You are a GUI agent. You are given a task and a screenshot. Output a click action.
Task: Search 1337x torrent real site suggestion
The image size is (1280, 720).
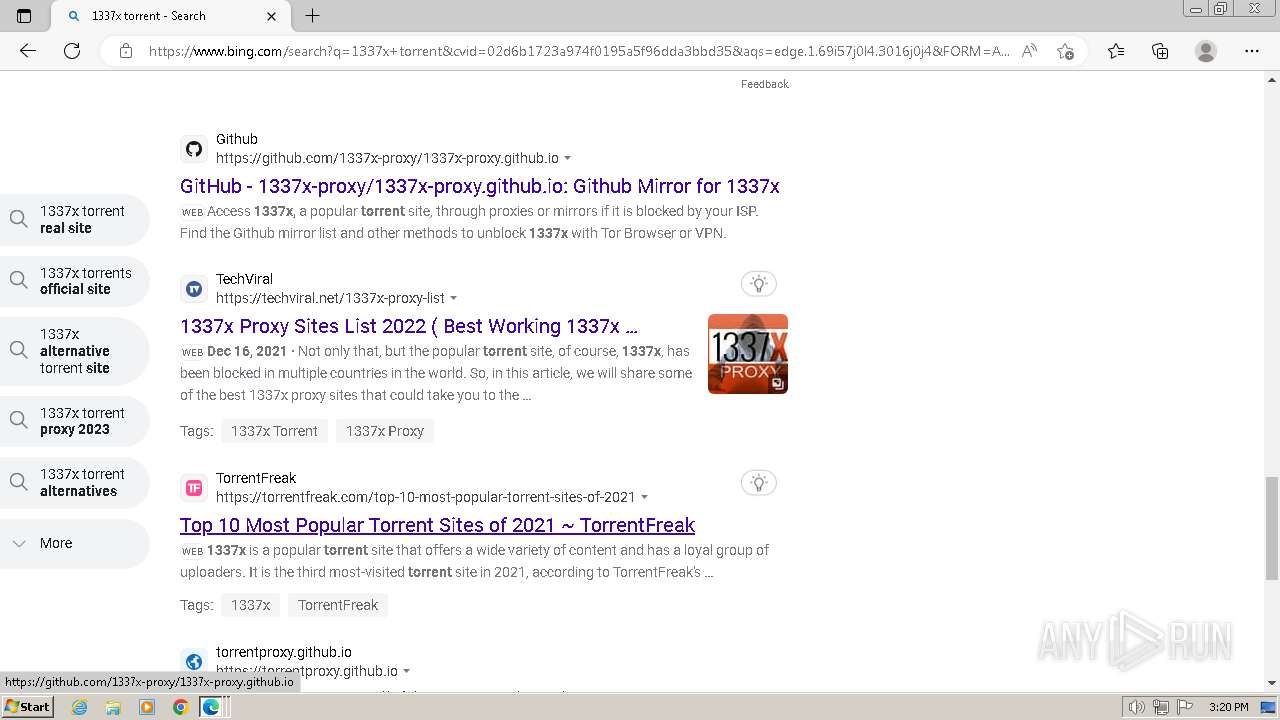(74, 219)
